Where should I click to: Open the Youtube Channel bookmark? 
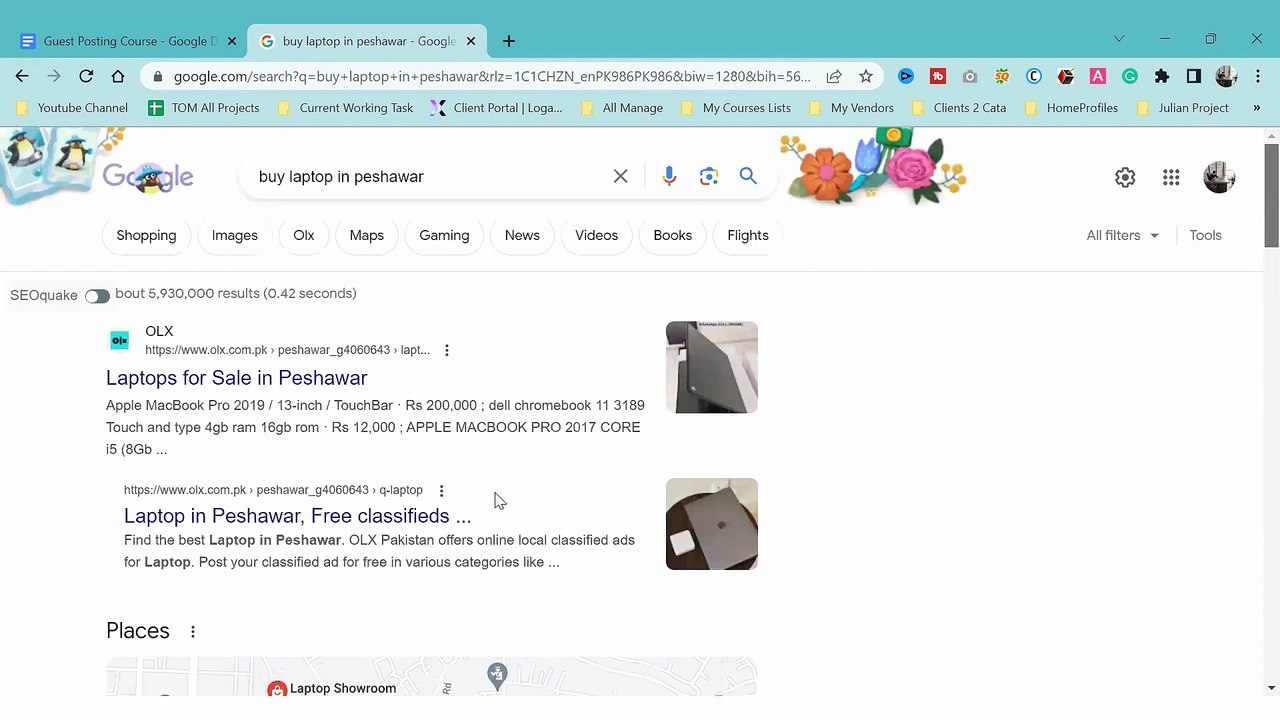click(72, 108)
